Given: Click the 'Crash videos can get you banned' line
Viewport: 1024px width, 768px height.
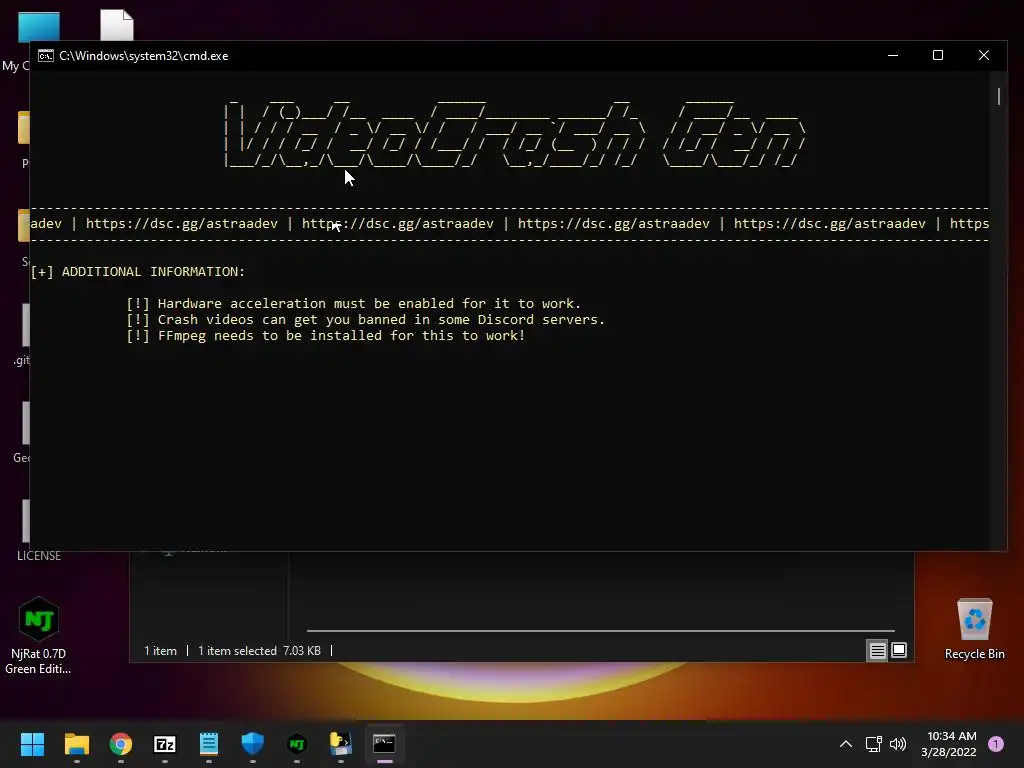Looking at the screenshot, I should pos(366,319).
